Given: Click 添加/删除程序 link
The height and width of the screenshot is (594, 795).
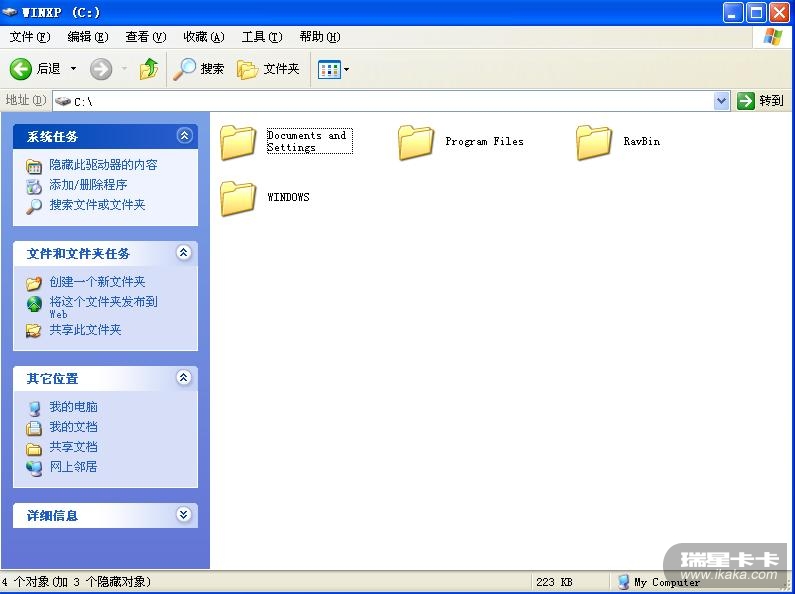Looking at the screenshot, I should point(88,184).
